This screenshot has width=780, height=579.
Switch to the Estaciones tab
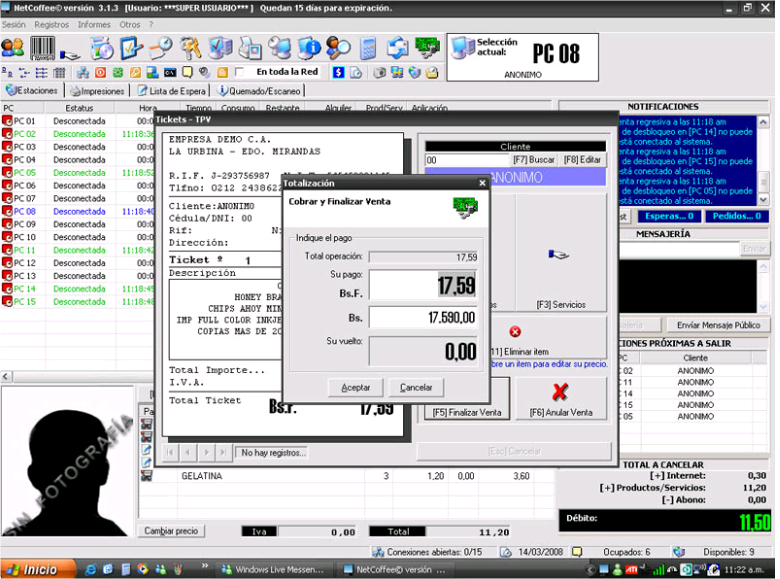click(x=32, y=91)
